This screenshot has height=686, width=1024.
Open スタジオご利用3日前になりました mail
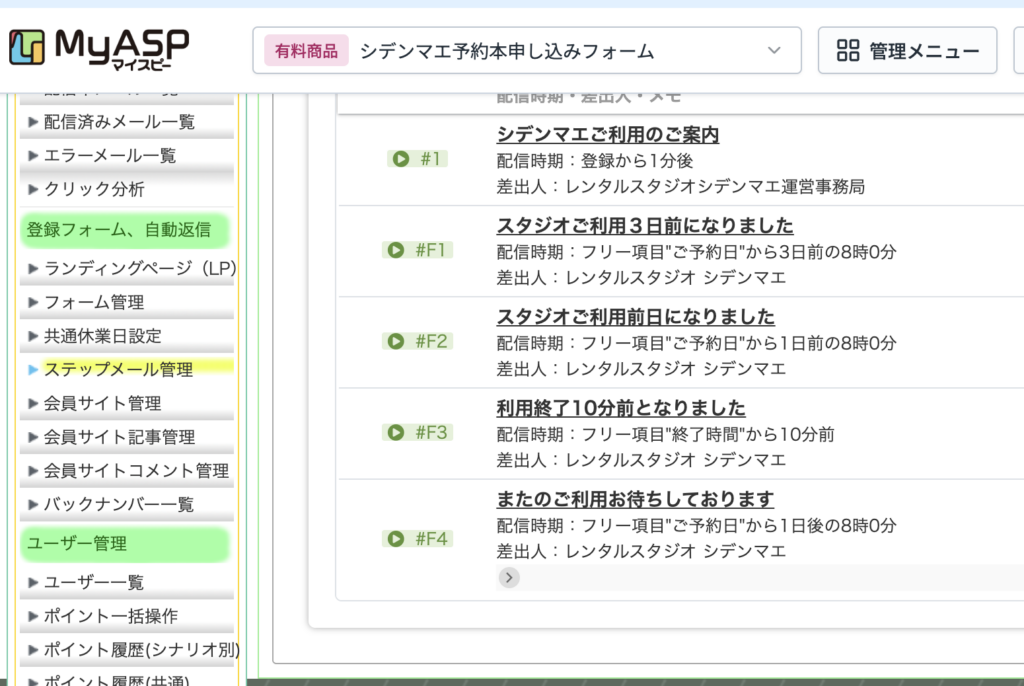tap(645, 225)
